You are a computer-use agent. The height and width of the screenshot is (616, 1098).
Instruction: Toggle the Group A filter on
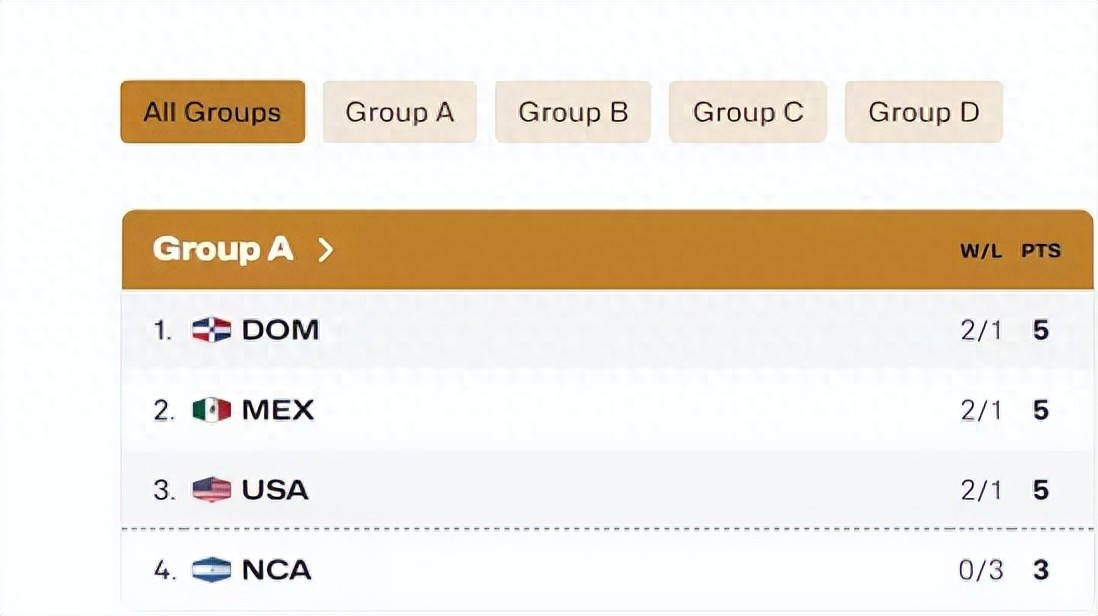pyautogui.click(x=399, y=112)
